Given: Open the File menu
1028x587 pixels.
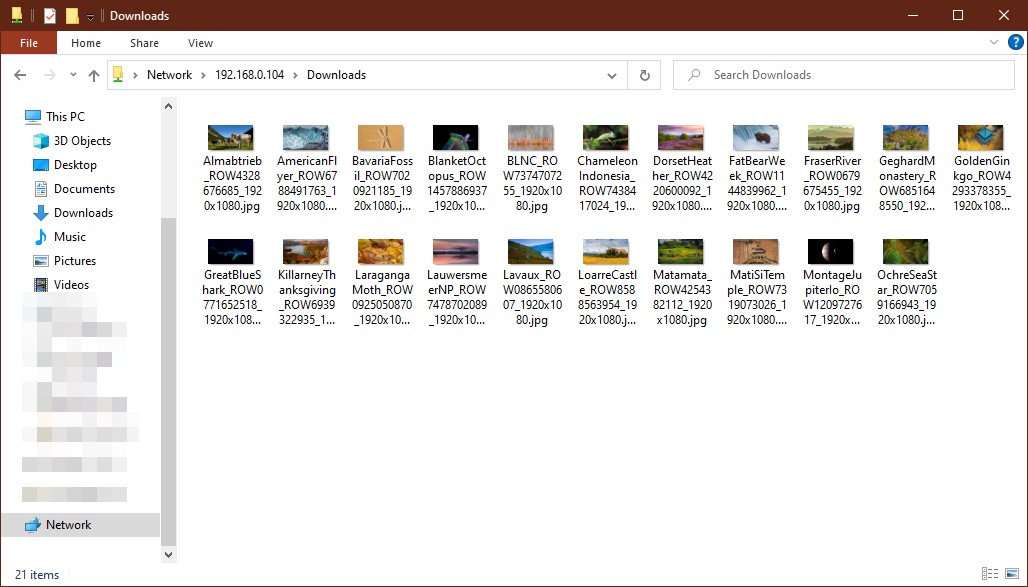Looking at the screenshot, I should coord(29,43).
